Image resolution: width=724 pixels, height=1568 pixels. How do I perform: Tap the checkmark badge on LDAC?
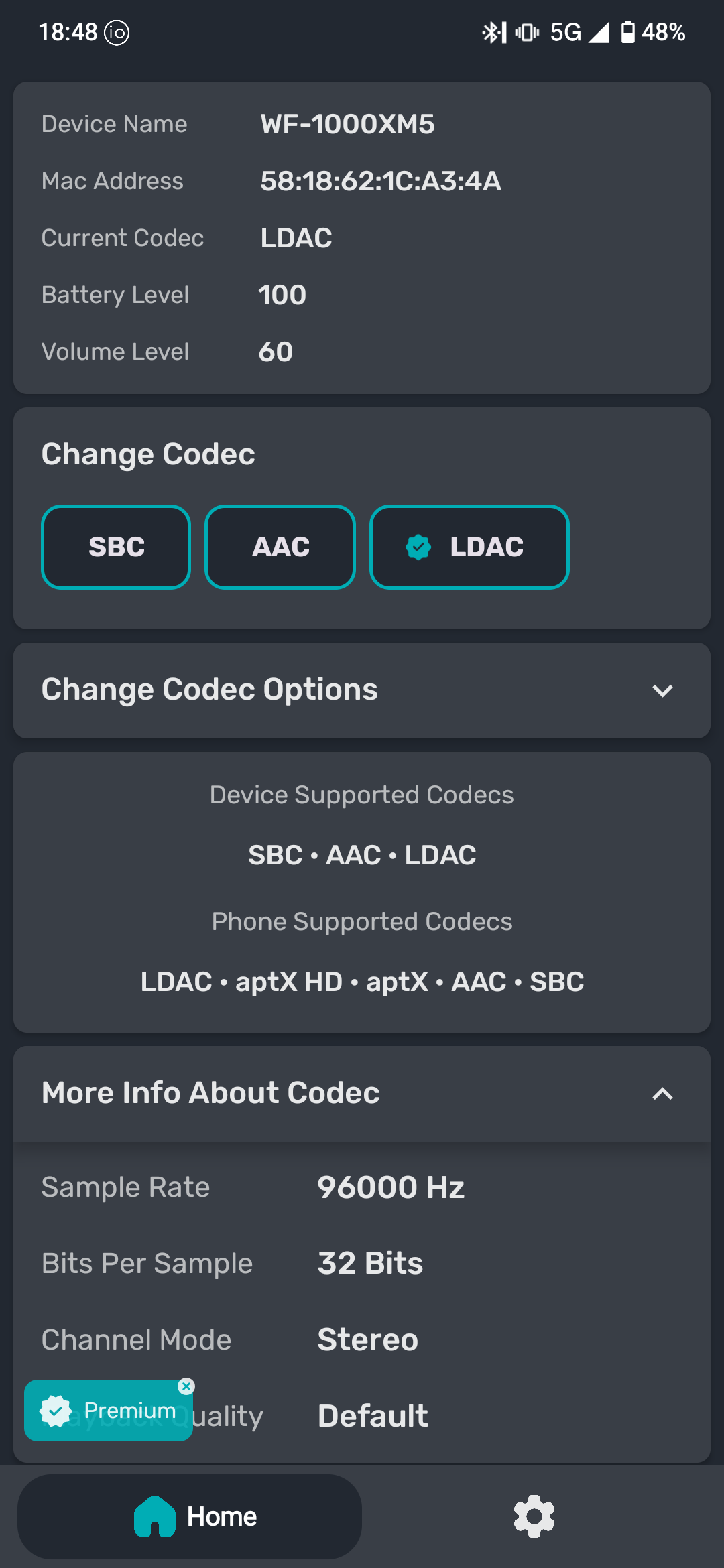(x=418, y=547)
